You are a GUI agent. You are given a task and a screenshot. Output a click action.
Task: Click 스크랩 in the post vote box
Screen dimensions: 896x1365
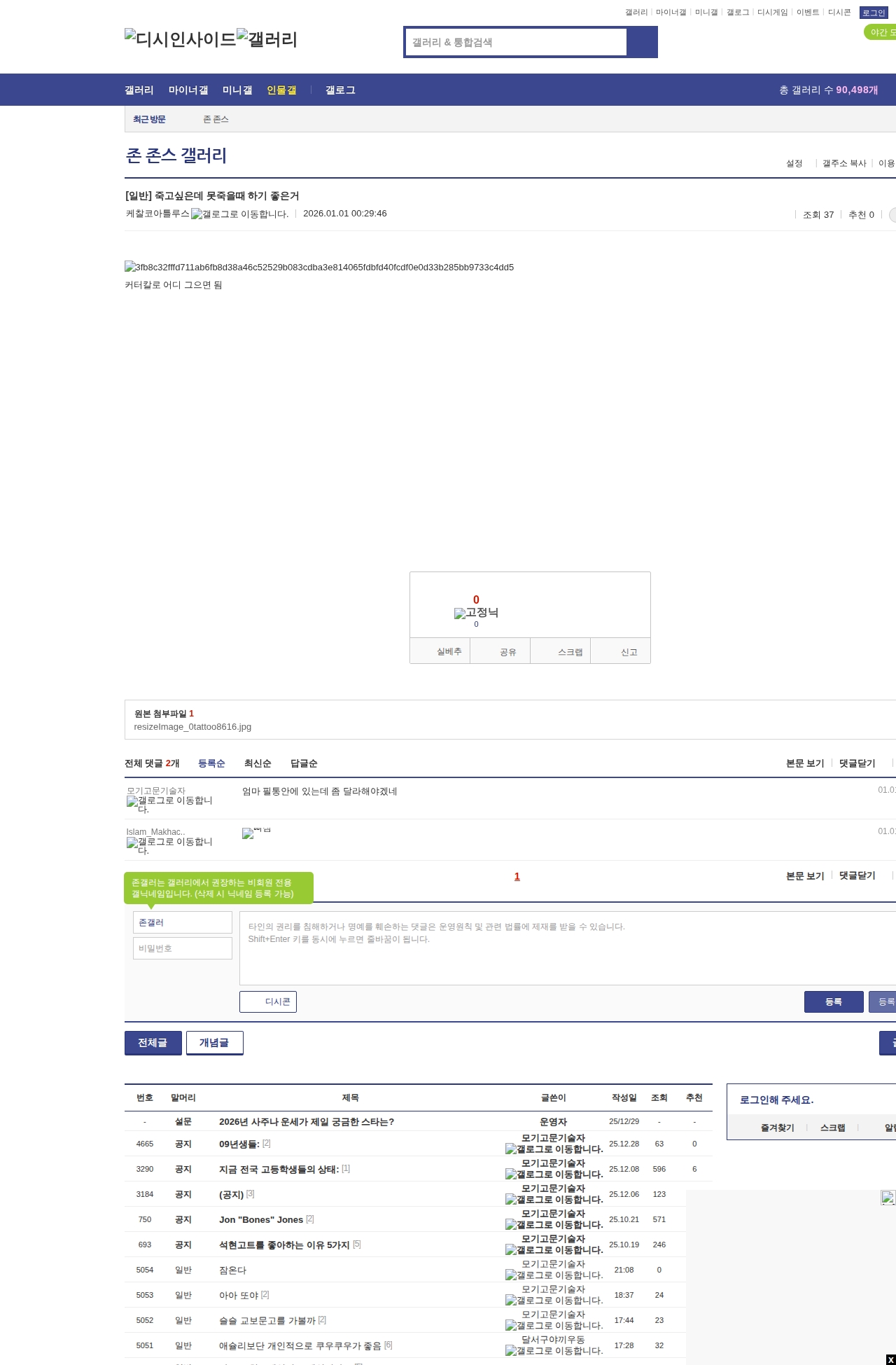(x=561, y=651)
